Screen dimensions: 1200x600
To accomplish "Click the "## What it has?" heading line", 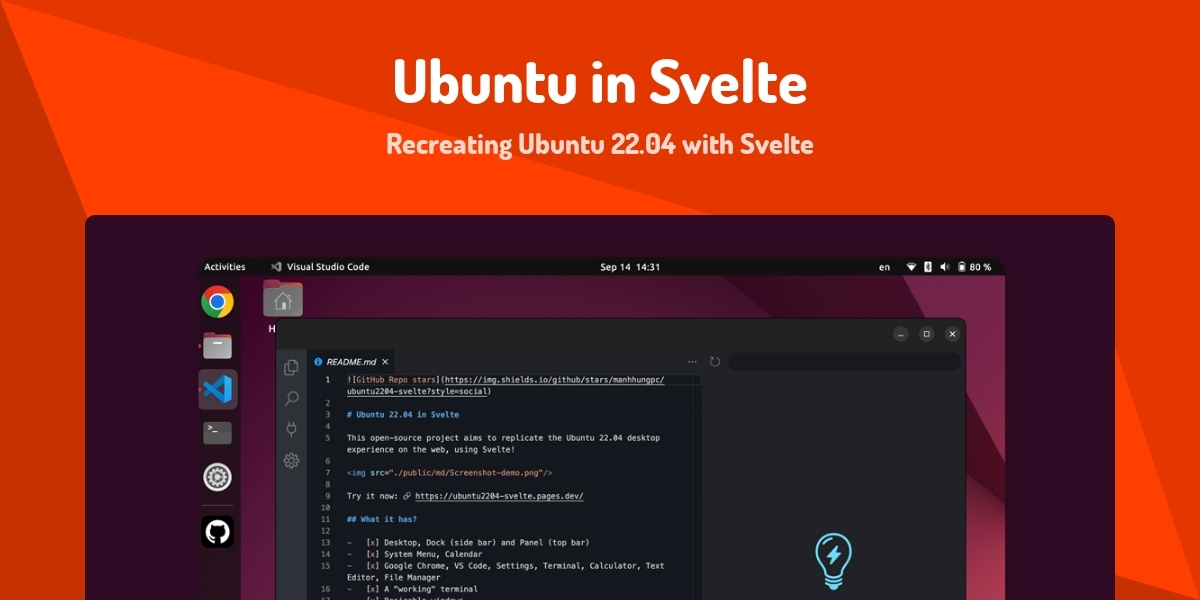I will (x=382, y=519).
